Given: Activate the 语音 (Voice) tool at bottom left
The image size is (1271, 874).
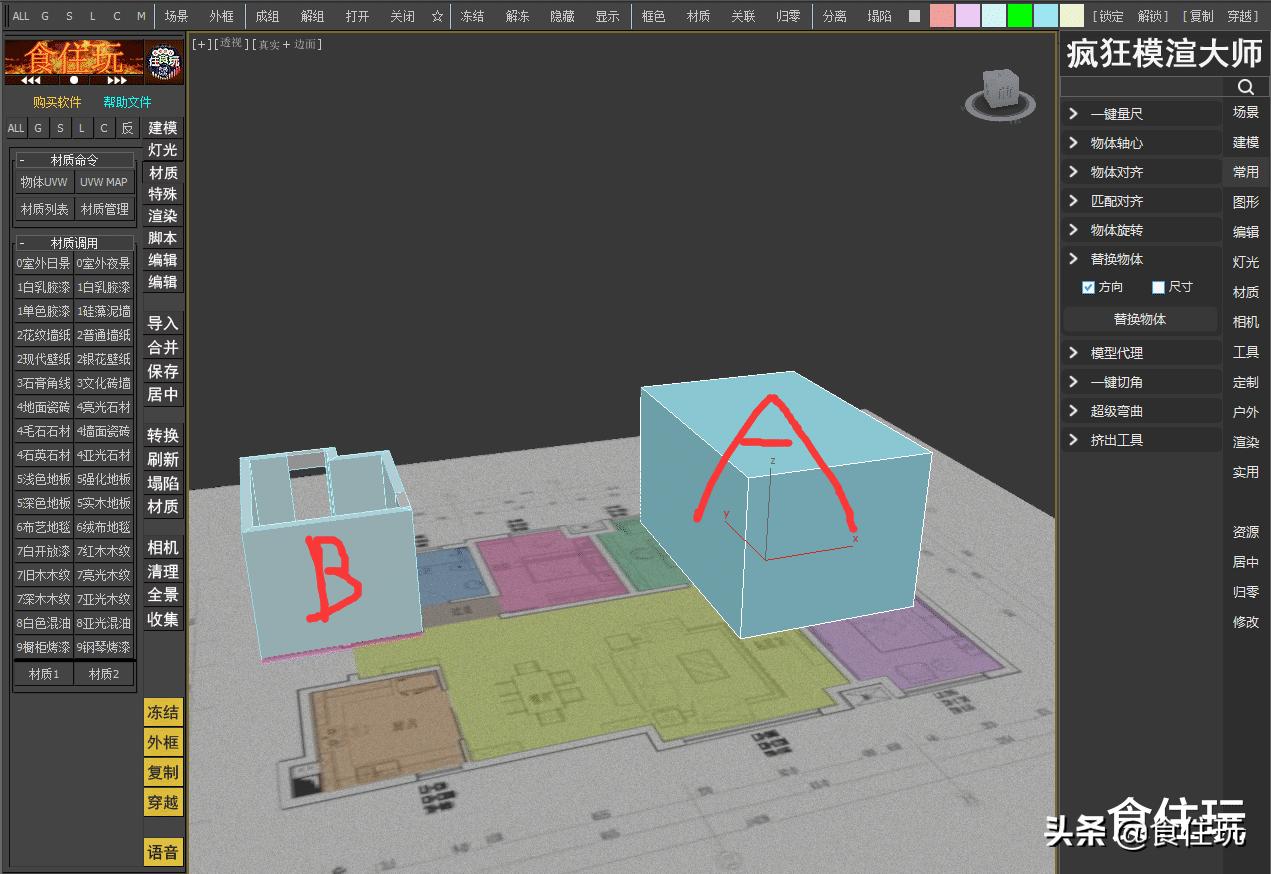Looking at the screenshot, I should point(162,852).
